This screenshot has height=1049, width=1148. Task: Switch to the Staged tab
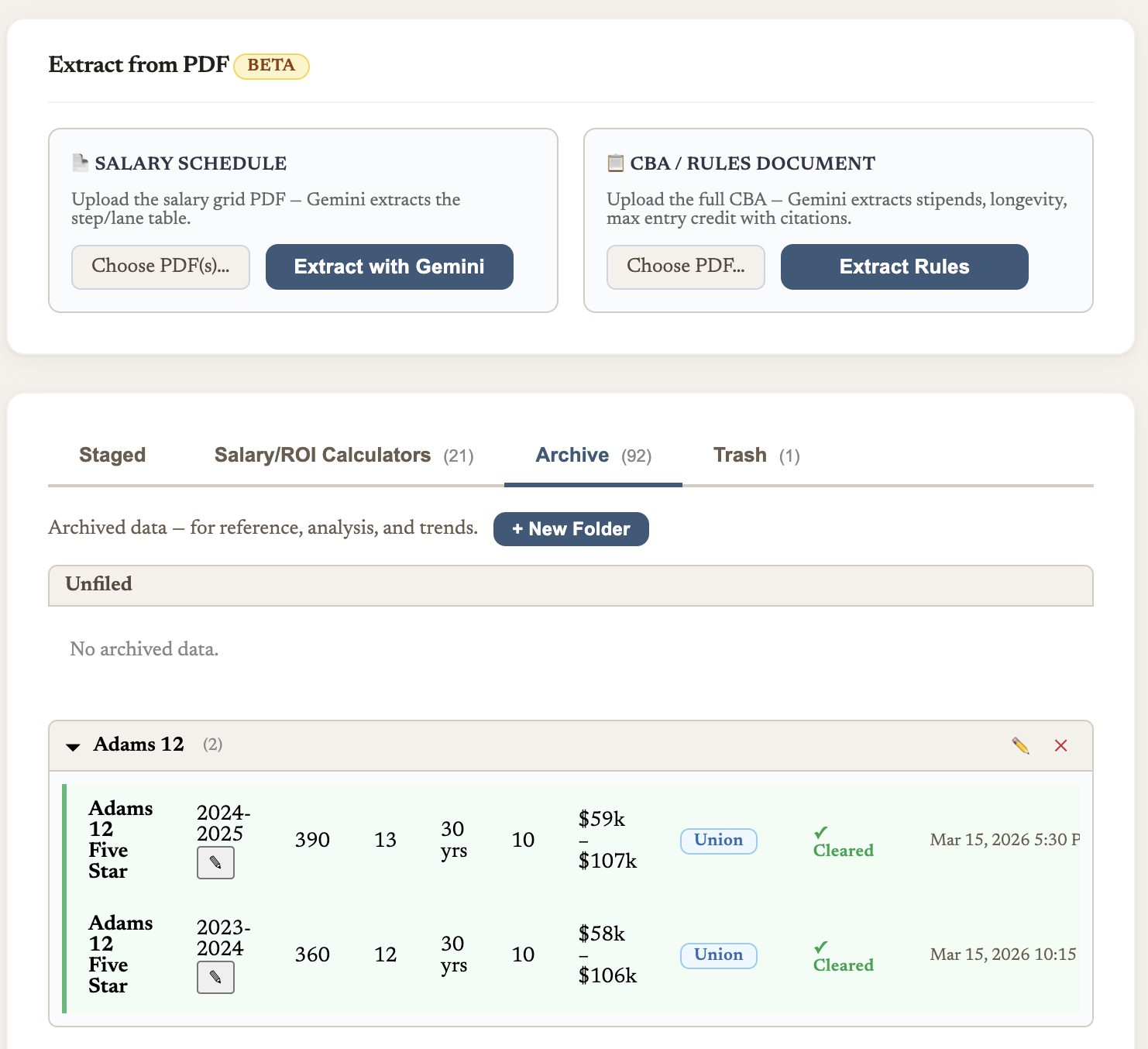coord(112,455)
